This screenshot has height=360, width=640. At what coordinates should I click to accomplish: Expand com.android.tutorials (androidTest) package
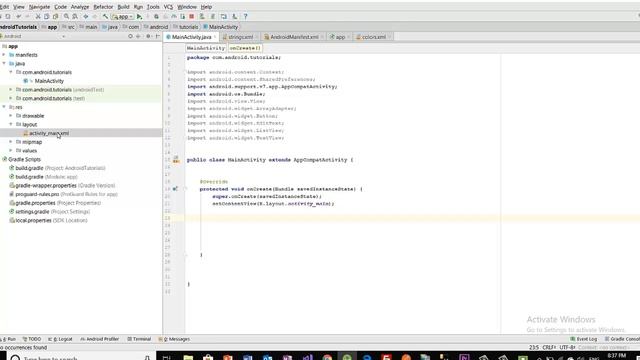coord(11,89)
